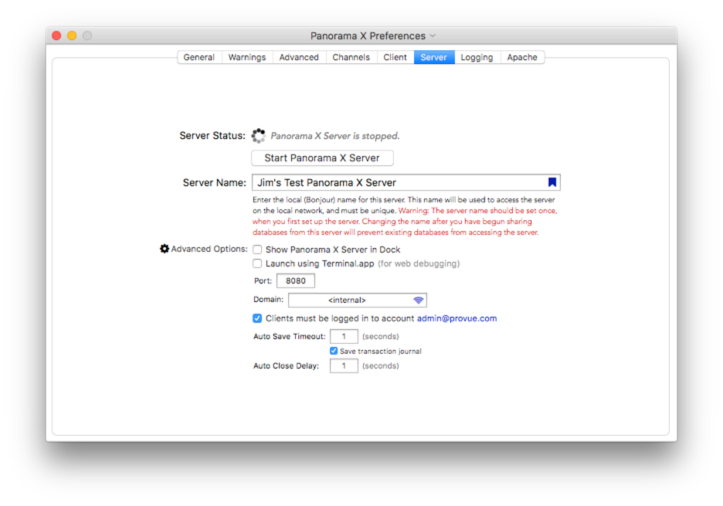Switch to the General tab
The image size is (723, 506).
point(198,58)
